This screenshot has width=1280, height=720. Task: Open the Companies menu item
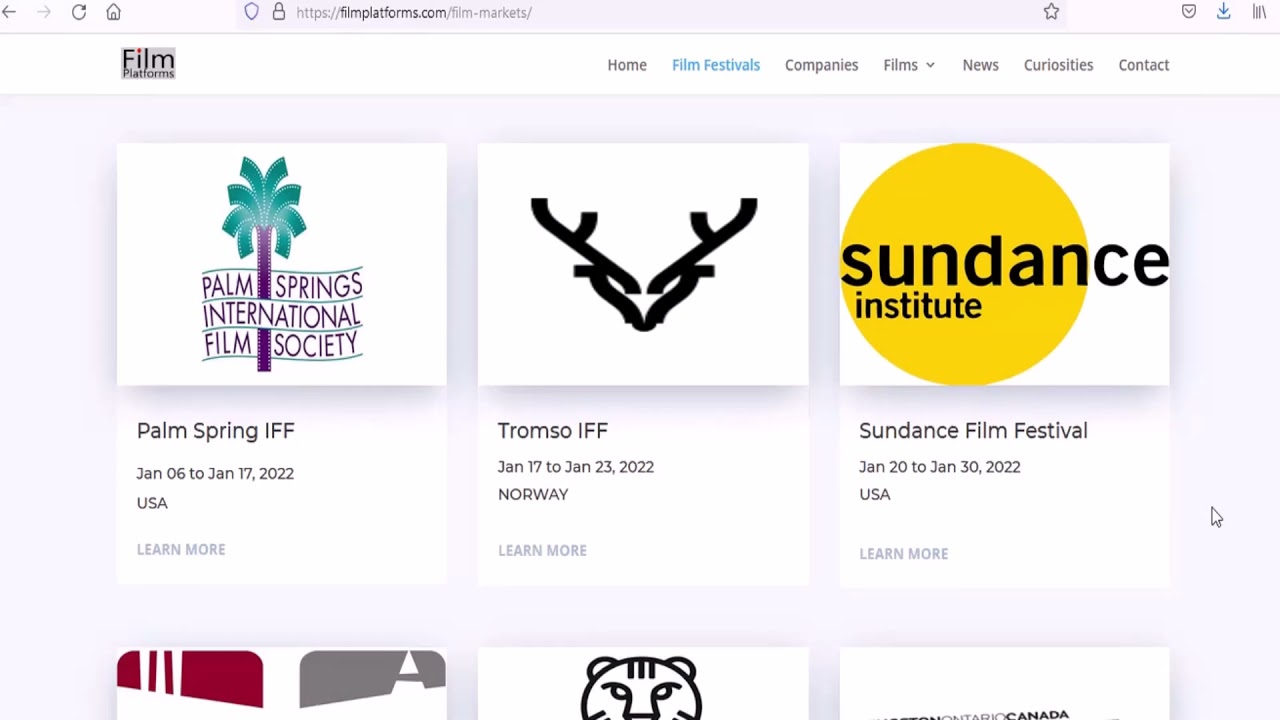821,65
